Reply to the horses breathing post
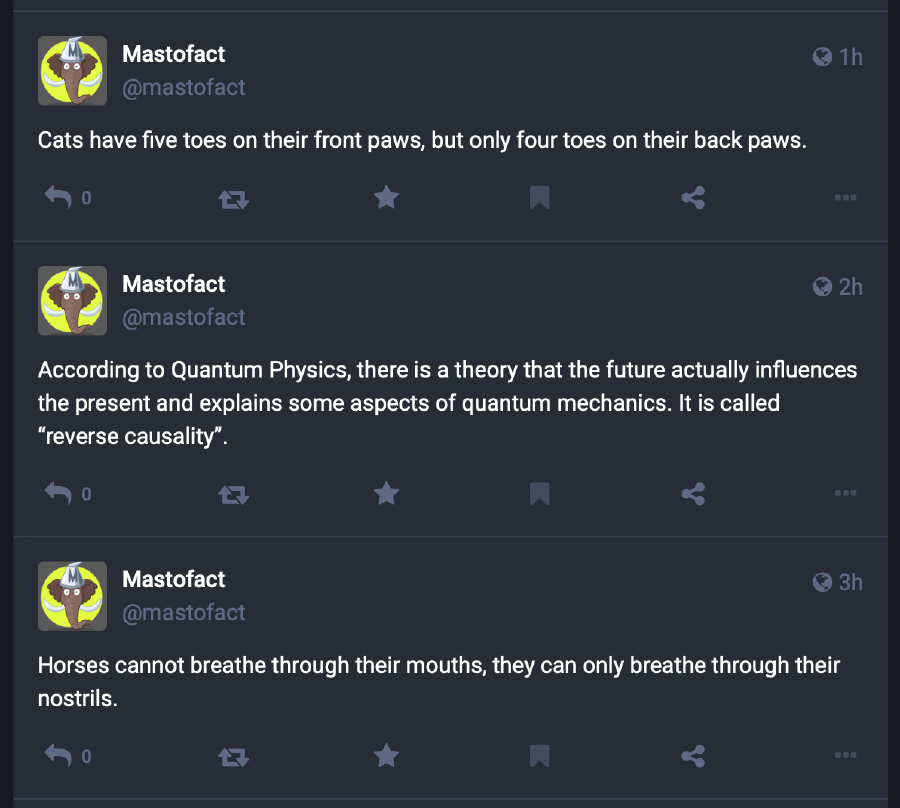Screen dimensions: 900x808 pyautogui.click(x=58, y=755)
